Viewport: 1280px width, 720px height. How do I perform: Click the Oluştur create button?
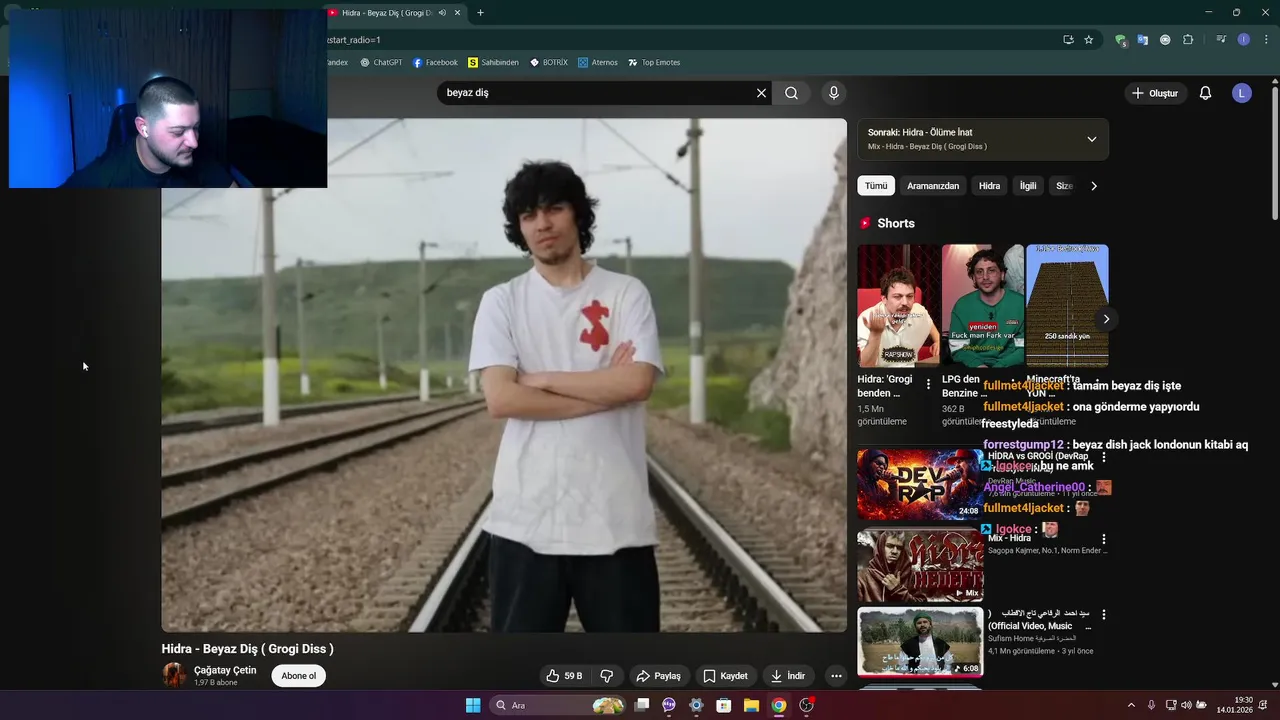click(x=1154, y=93)
